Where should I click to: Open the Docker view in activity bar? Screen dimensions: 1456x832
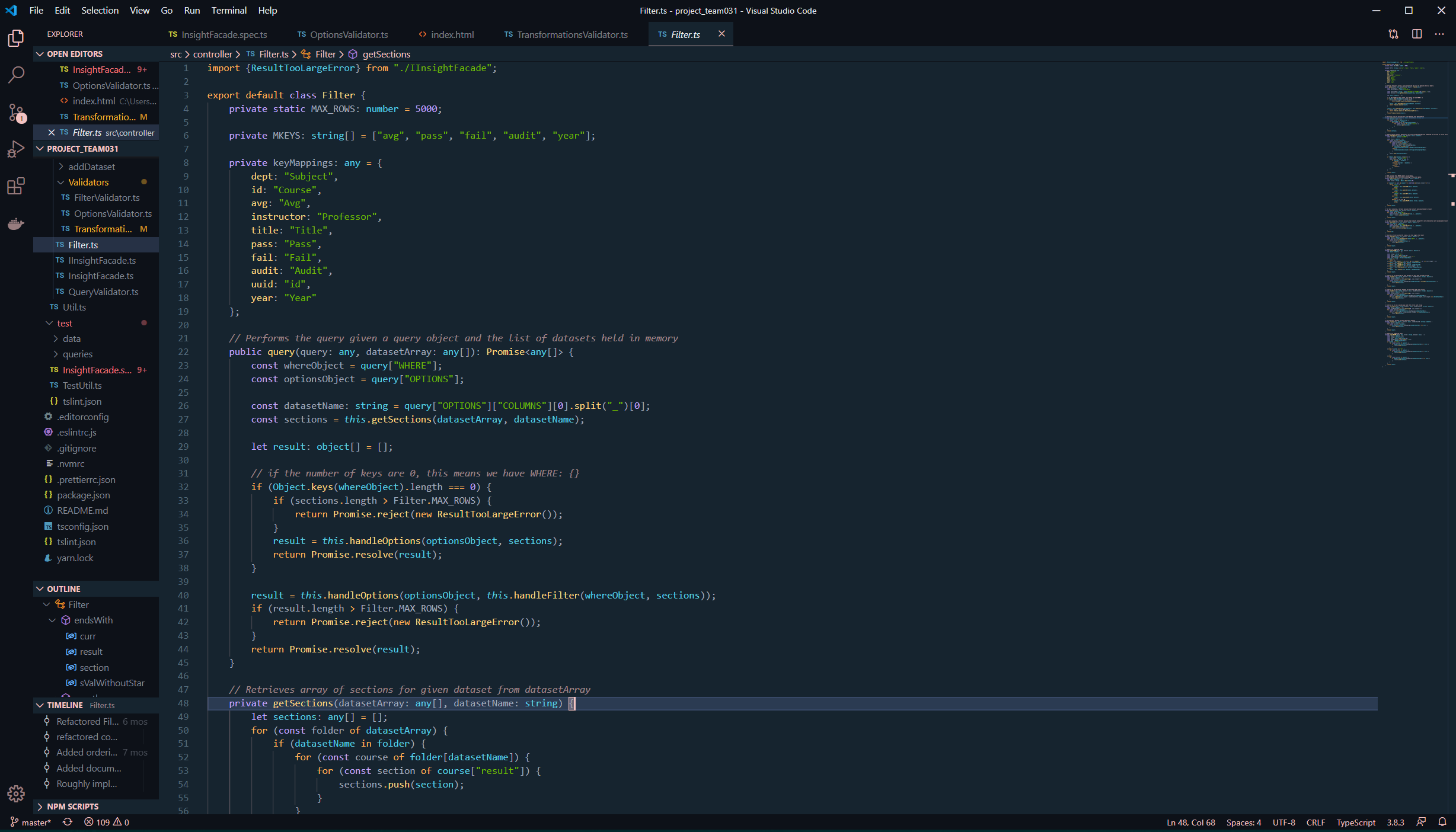16,223
